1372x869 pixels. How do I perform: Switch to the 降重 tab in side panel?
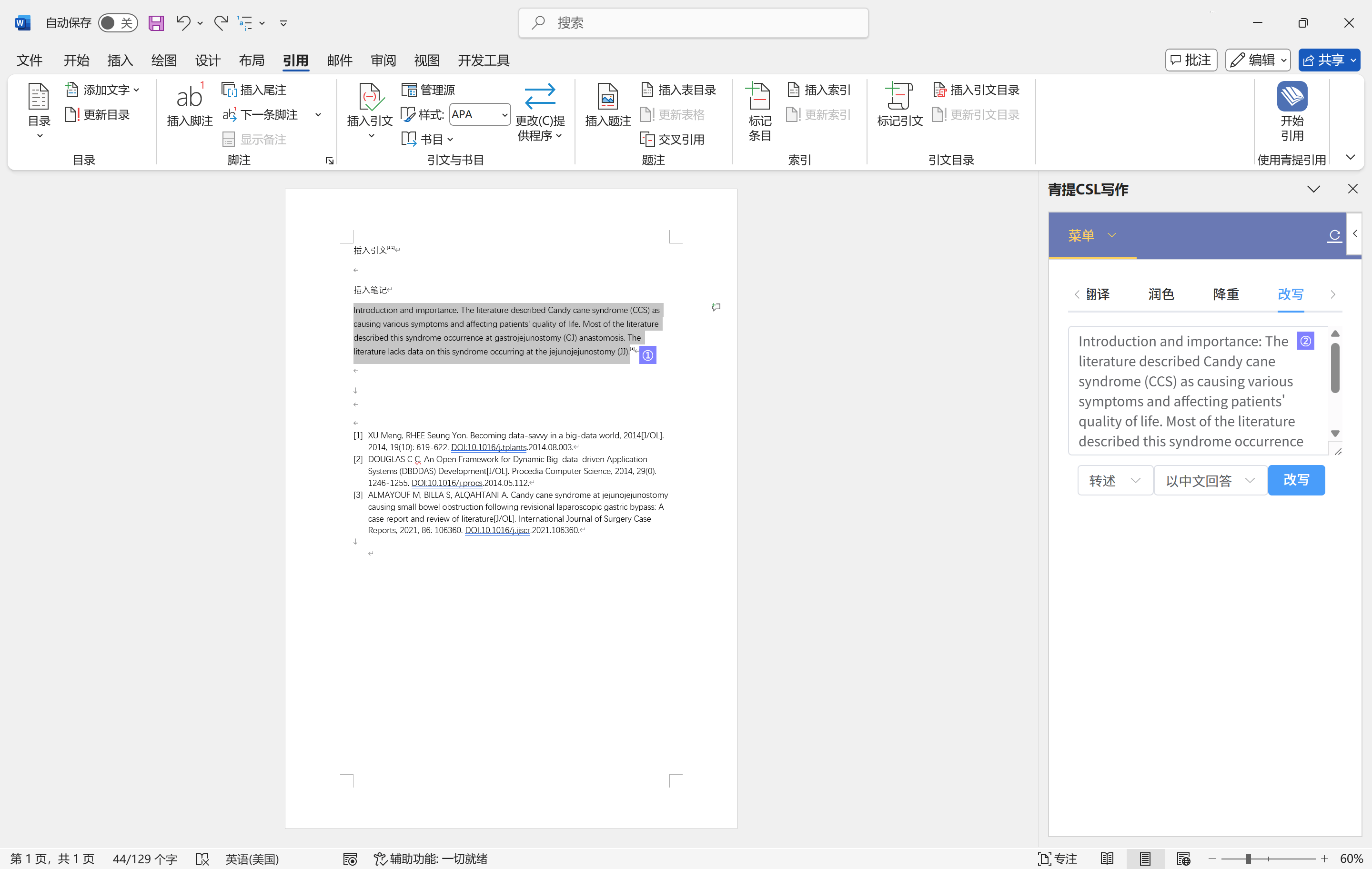[x=1226, y=294]
